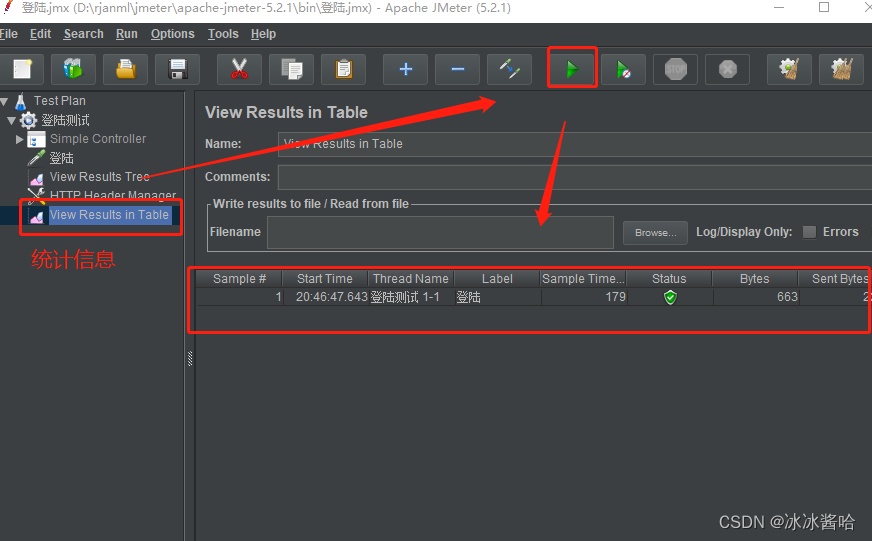Screen dimensions: 872x541
Task: Toggle the Errors checkbox
Action: pos(809,232)
